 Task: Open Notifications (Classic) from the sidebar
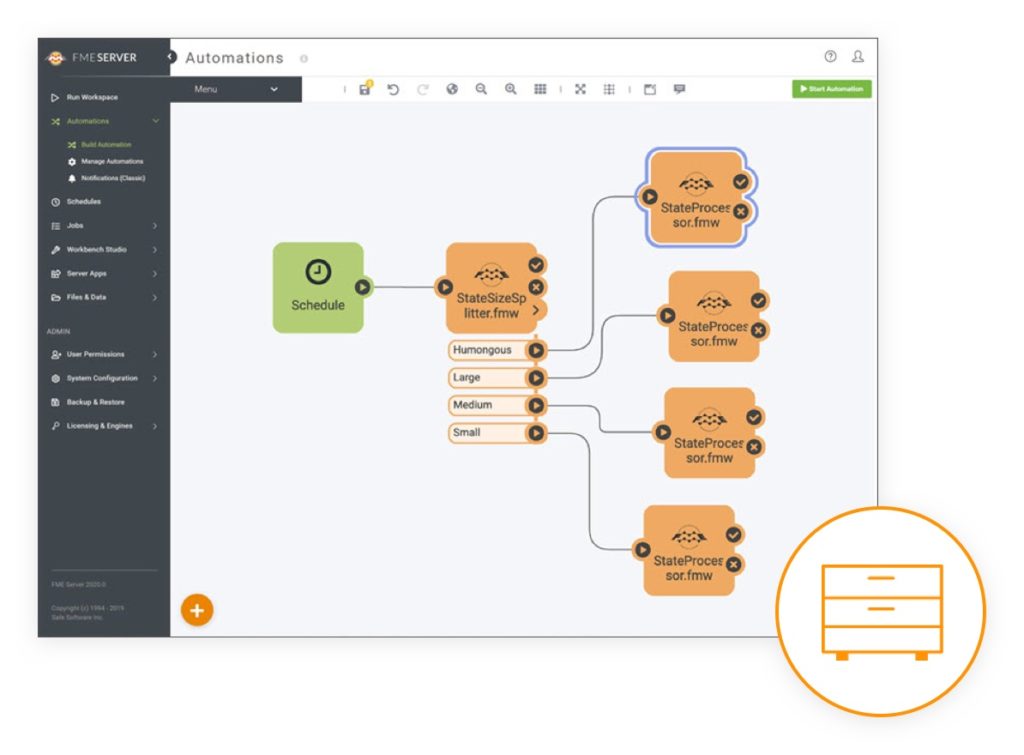113,177
